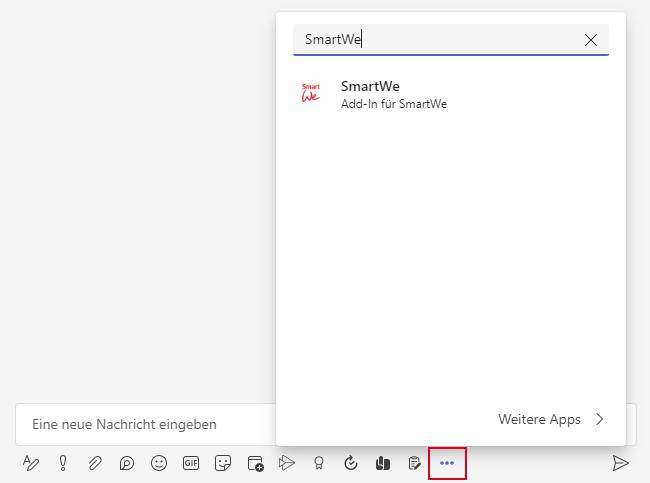Set delivery options with the exclamation icon
Screen dimensions: 650x483
(62, 463)
